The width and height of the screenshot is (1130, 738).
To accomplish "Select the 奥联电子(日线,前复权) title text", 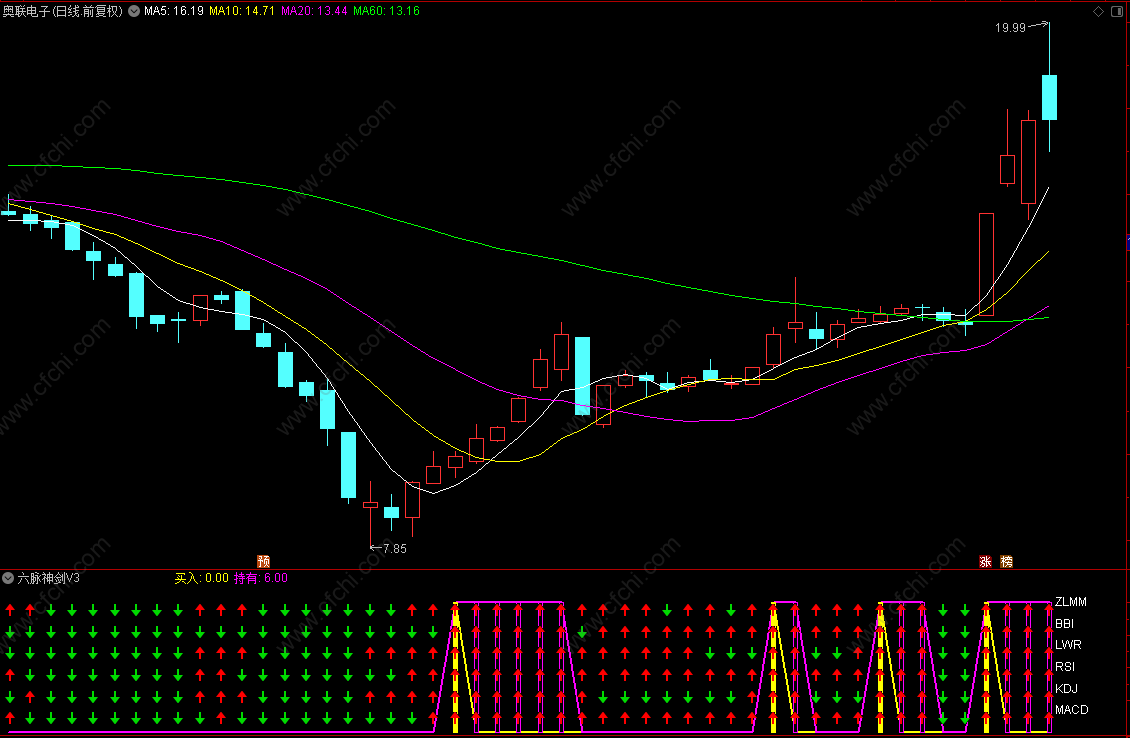I will (x=63, y=11).
